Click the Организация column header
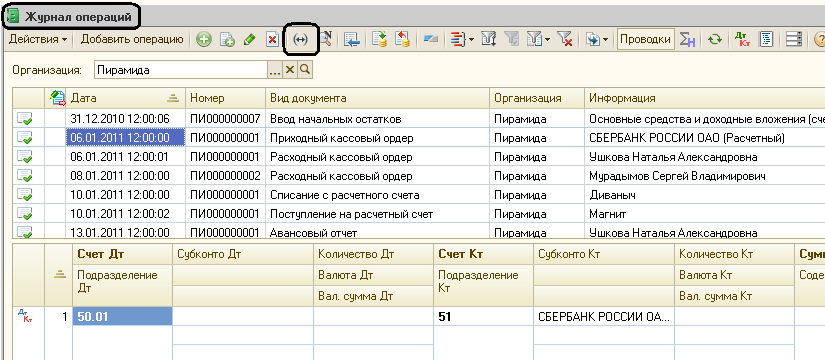The width and height of the screenshot is (825, 360). click(x=537, y=98)
